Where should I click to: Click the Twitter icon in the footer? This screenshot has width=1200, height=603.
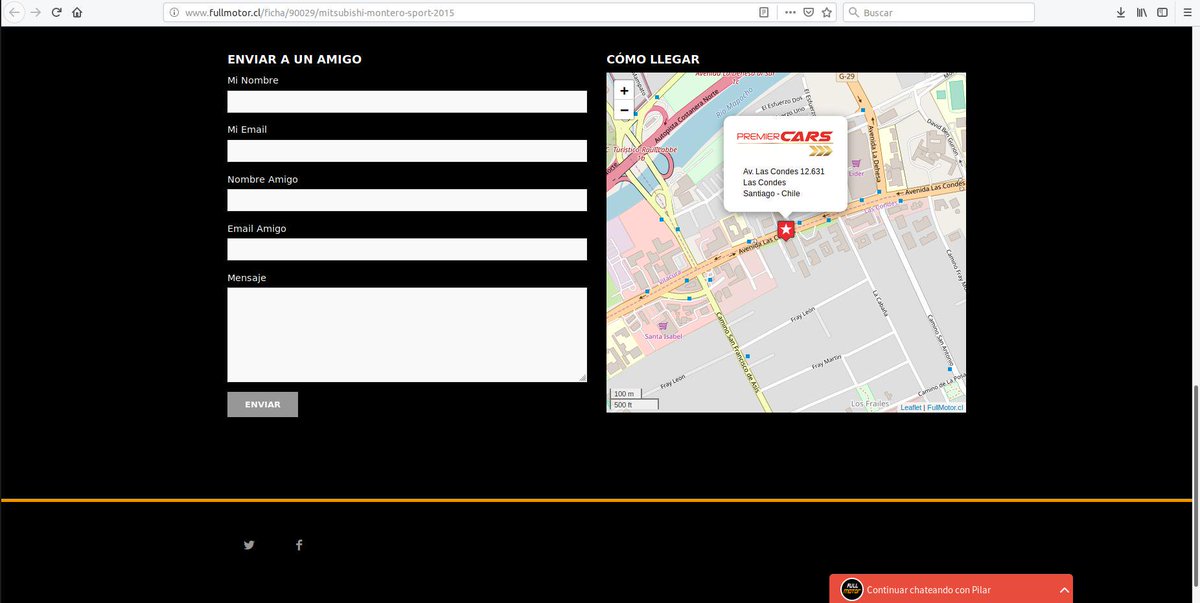click(x=248, y=544)
